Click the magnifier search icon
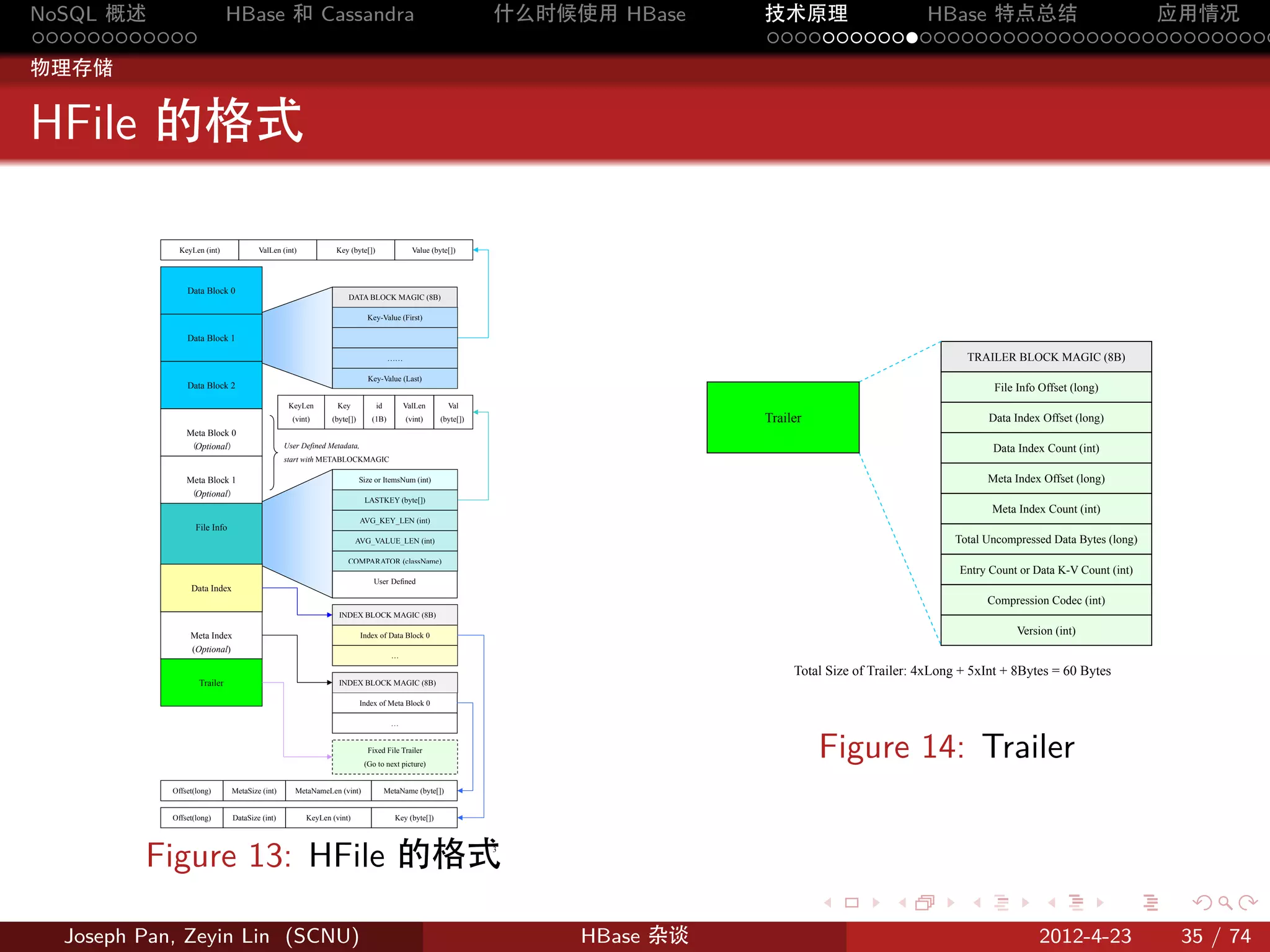 coord(1225,903)
